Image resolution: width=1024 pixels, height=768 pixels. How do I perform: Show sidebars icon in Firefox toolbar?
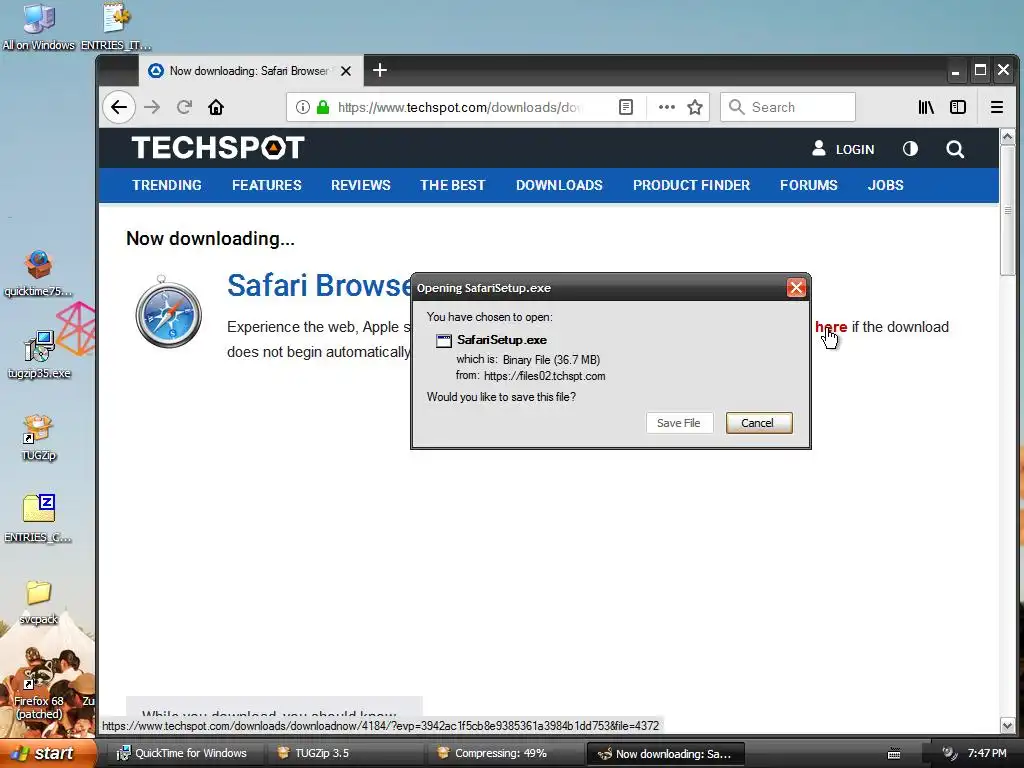(x=957, y=107)
